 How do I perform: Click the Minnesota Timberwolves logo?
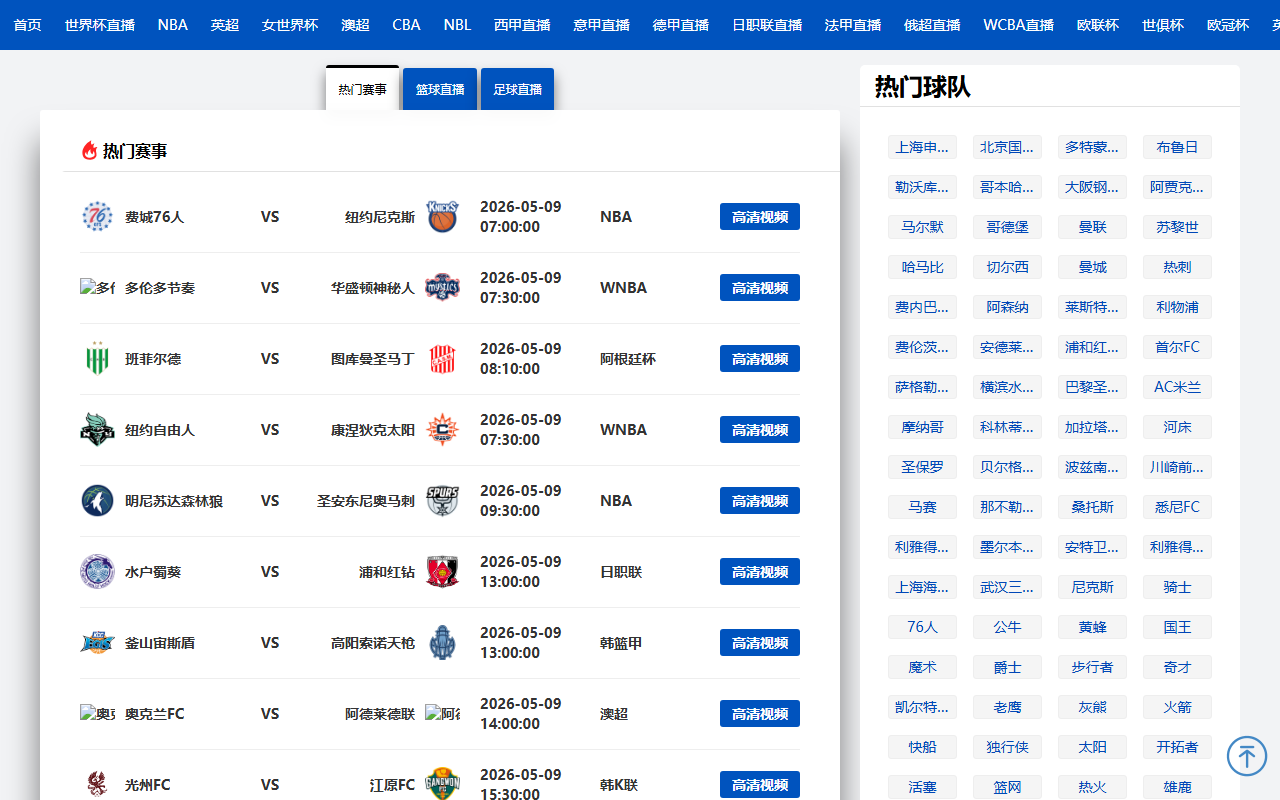pos(97,501)
